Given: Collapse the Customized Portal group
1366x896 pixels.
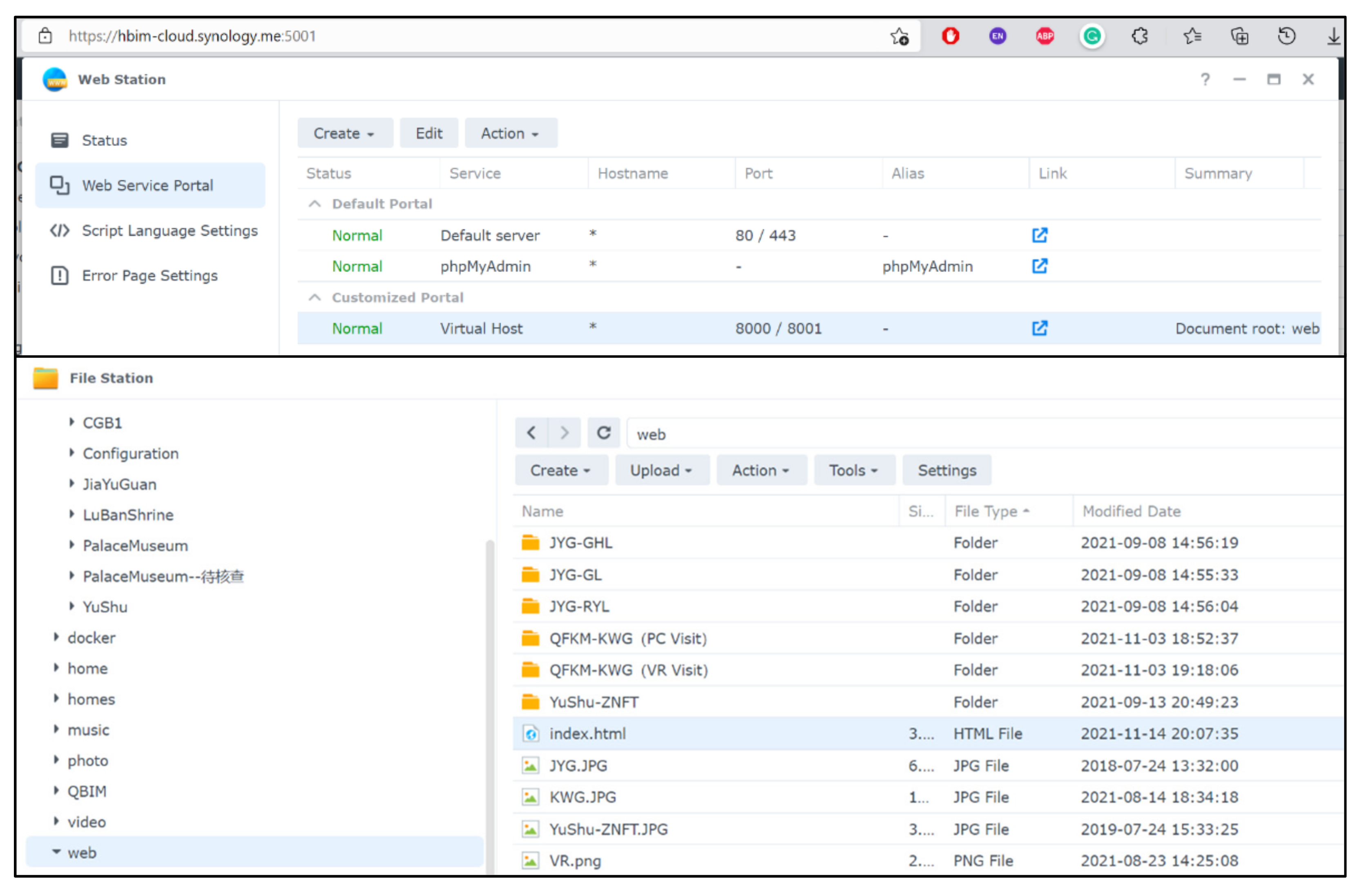Looking at the screenshot, I should pos(315,298).
